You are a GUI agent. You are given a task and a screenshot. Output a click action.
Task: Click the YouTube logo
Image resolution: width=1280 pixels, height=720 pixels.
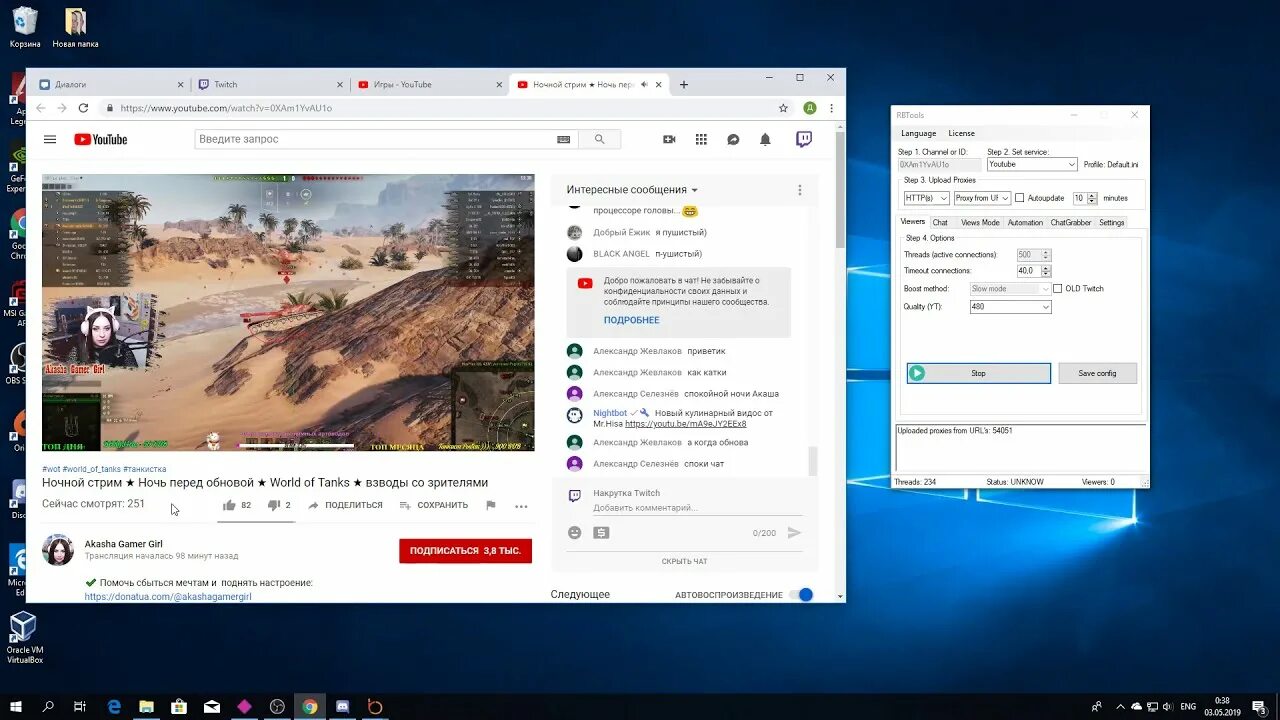click(x=101, y=139)
